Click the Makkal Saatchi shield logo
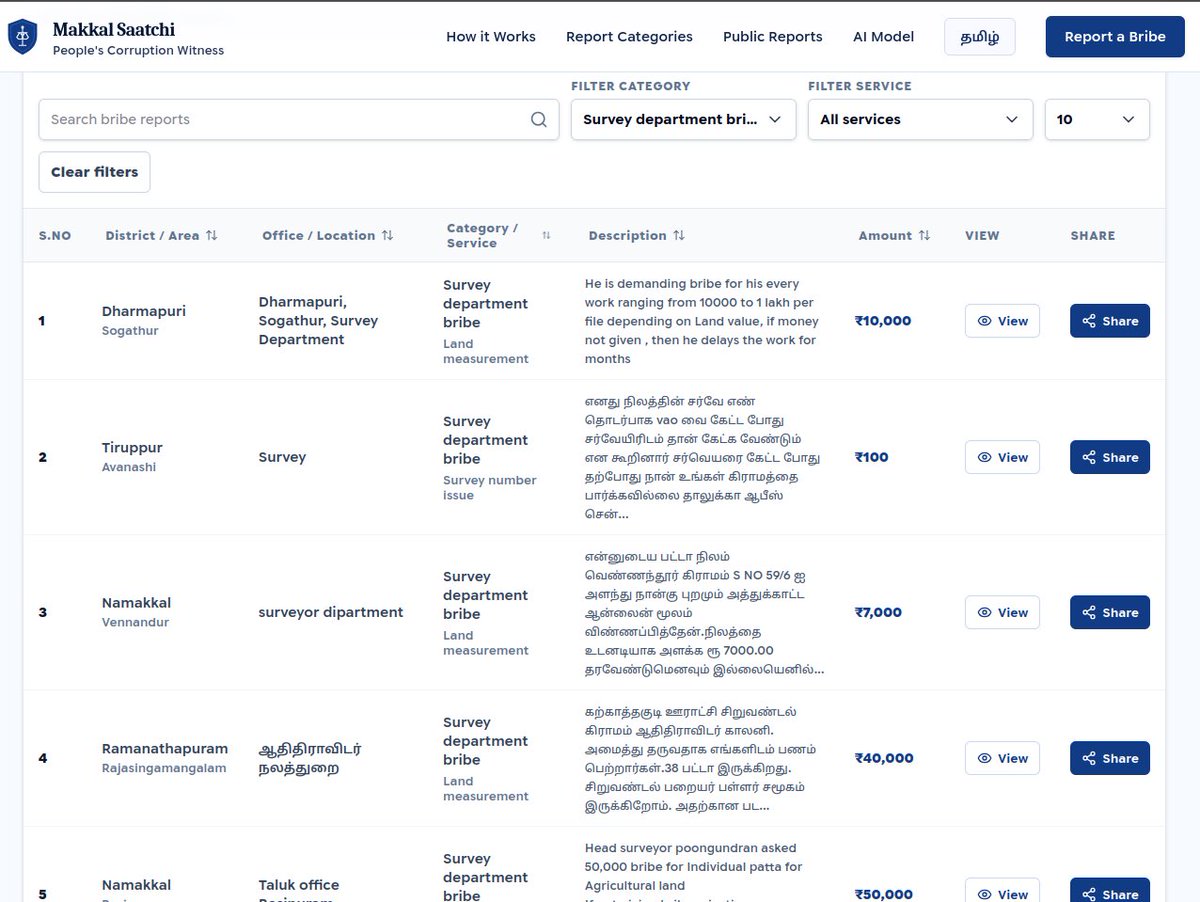 22,36
